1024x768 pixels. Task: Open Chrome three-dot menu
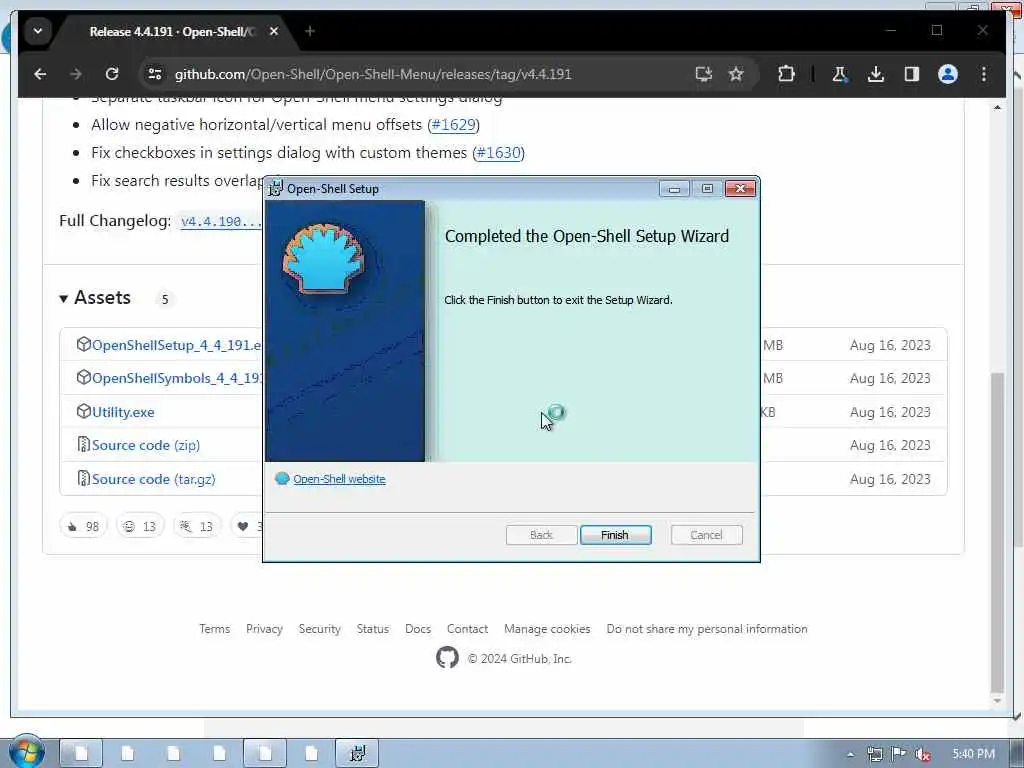click(x=984, y=74)
